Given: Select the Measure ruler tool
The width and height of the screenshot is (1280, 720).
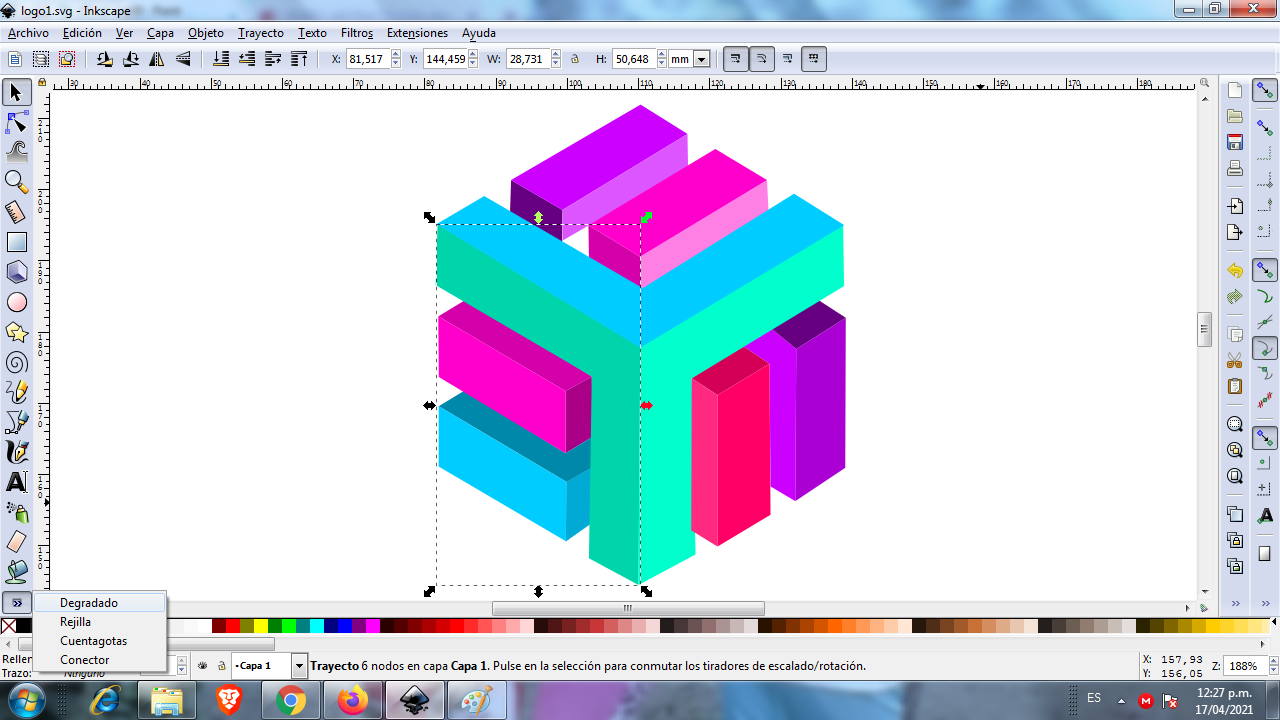Looking at the screenshot, I should (x=16, y=212).
